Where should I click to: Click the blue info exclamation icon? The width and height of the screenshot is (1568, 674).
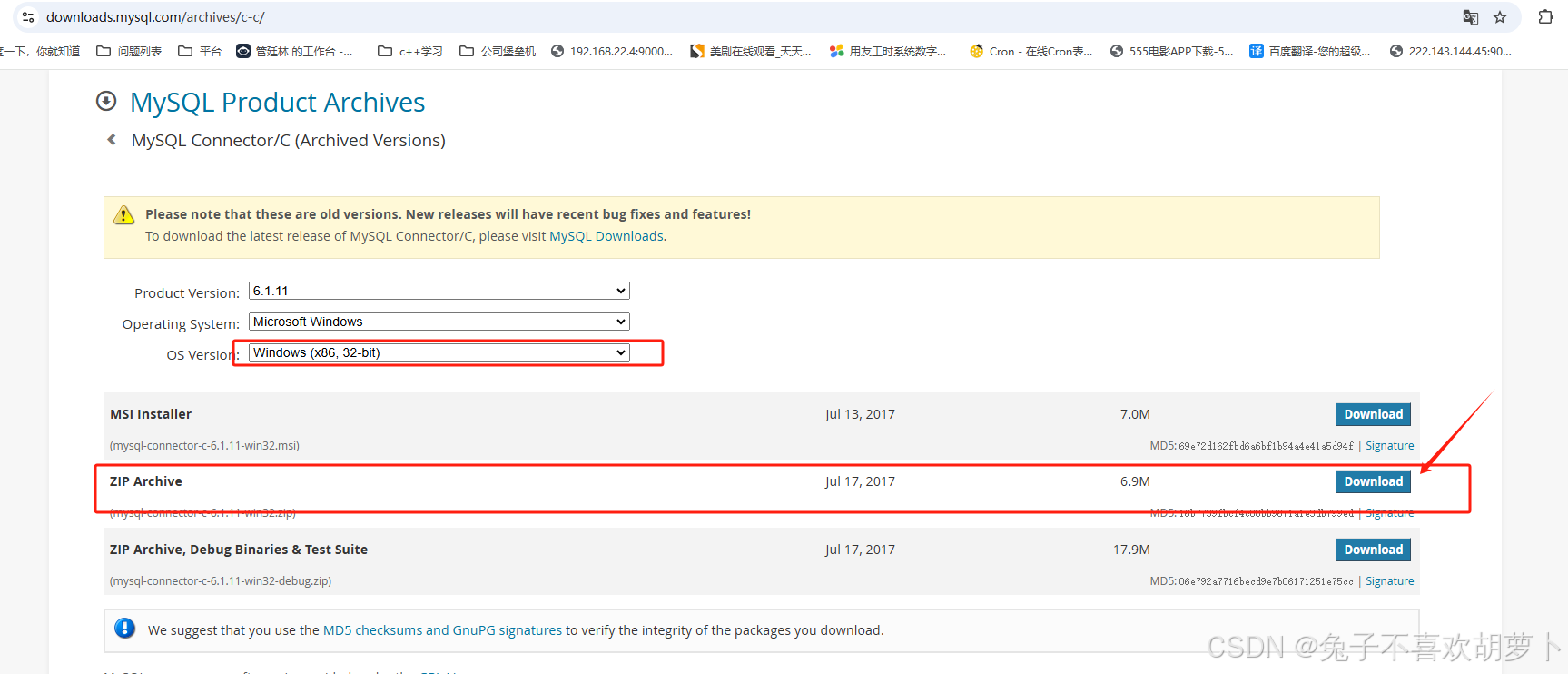125,628
